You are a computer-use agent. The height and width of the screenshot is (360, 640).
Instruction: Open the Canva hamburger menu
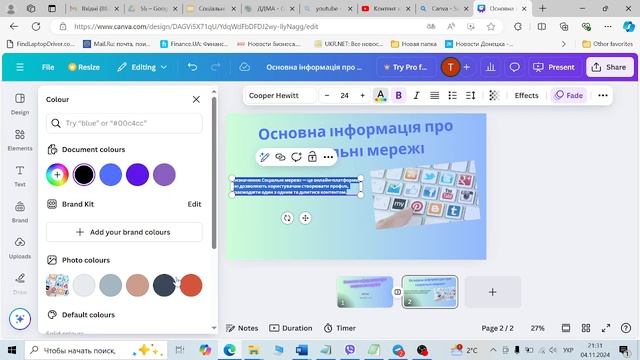(20, 67)
